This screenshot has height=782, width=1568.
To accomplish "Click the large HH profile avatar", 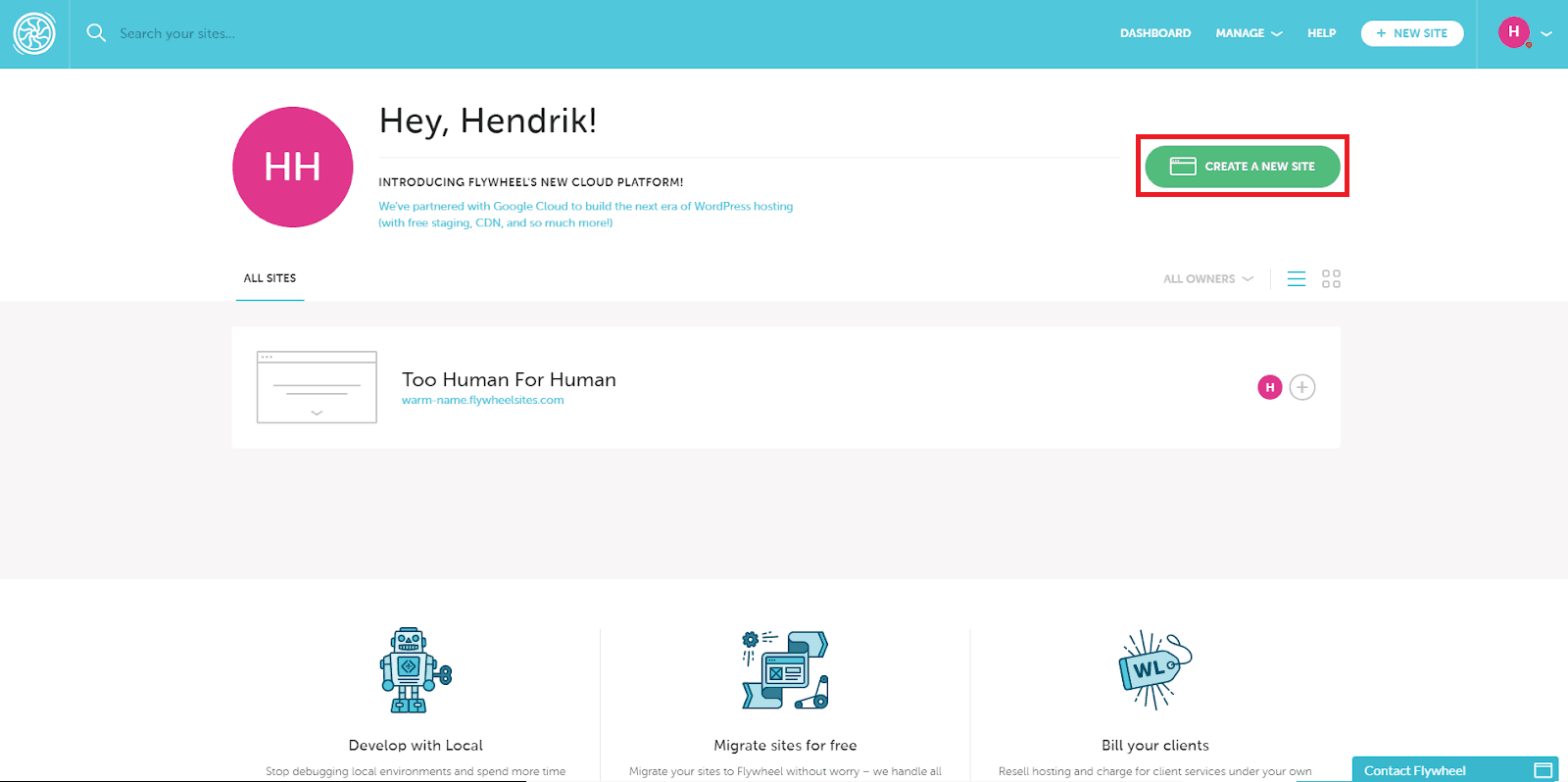I will pos(293,167).
